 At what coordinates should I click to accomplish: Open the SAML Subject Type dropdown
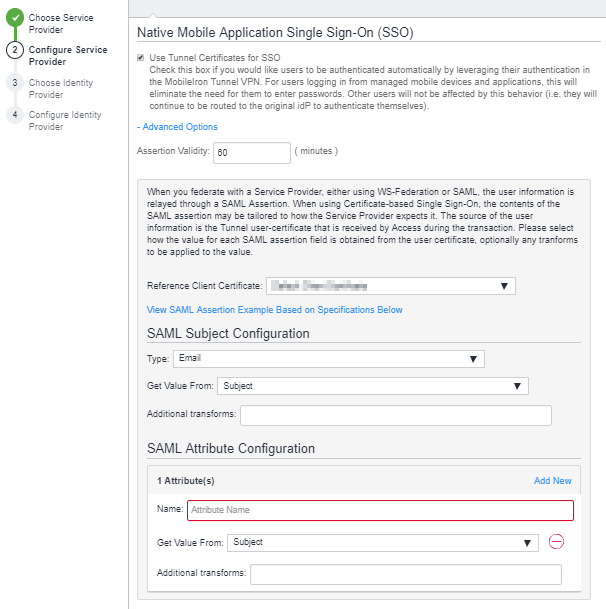click(x=328, y=359)
